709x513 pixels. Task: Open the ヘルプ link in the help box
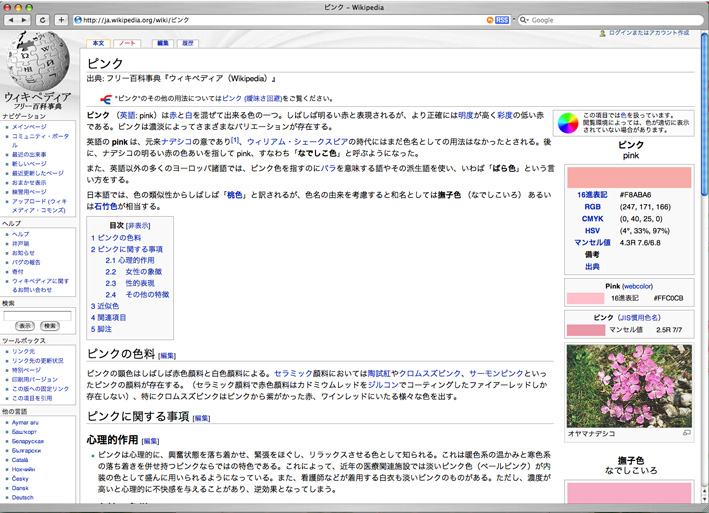click(x=20, y=234)
